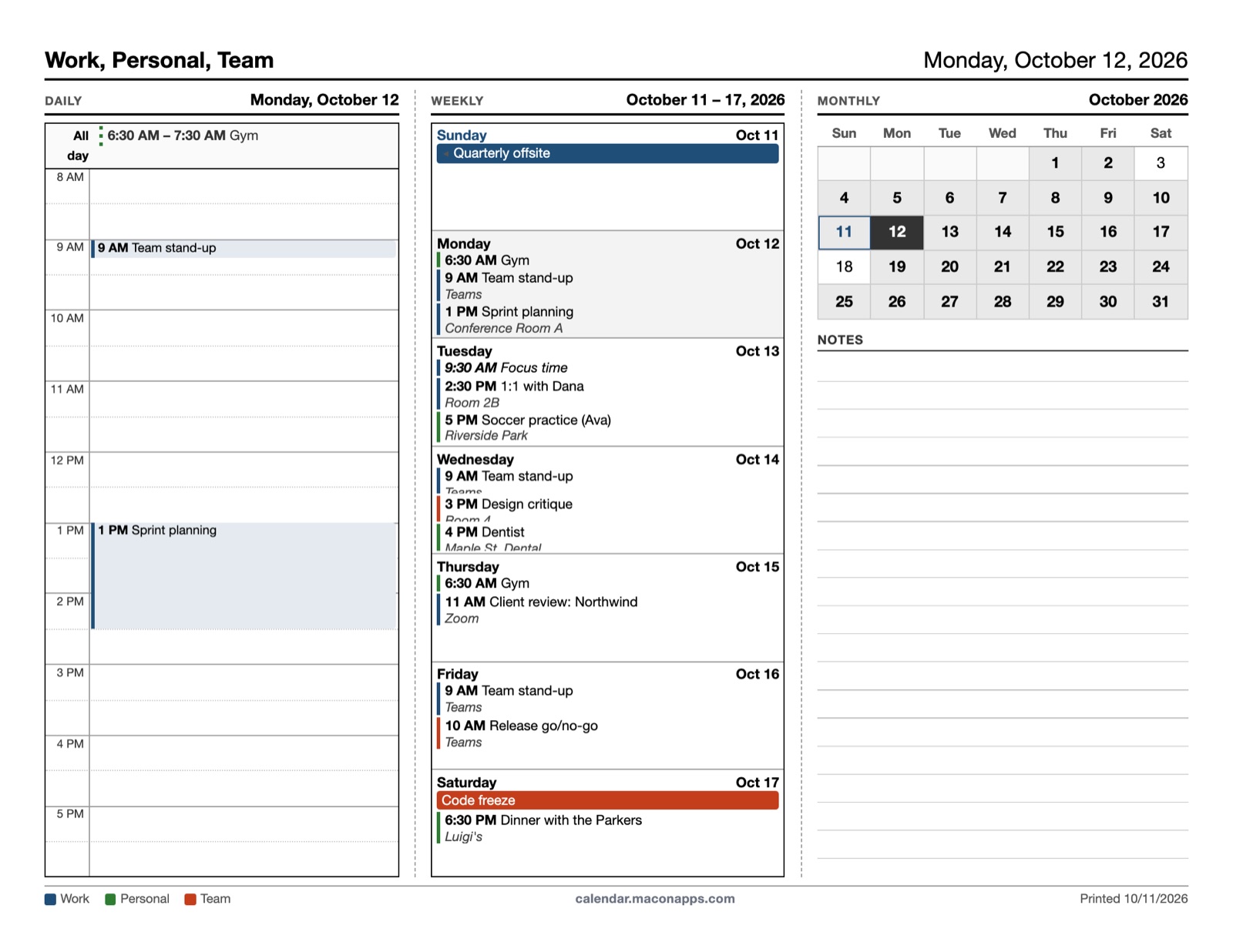Open calendar.maconapps.com footer link
Screen dimensions: 1233x952
pyautogui.click(x=655, y=899)
